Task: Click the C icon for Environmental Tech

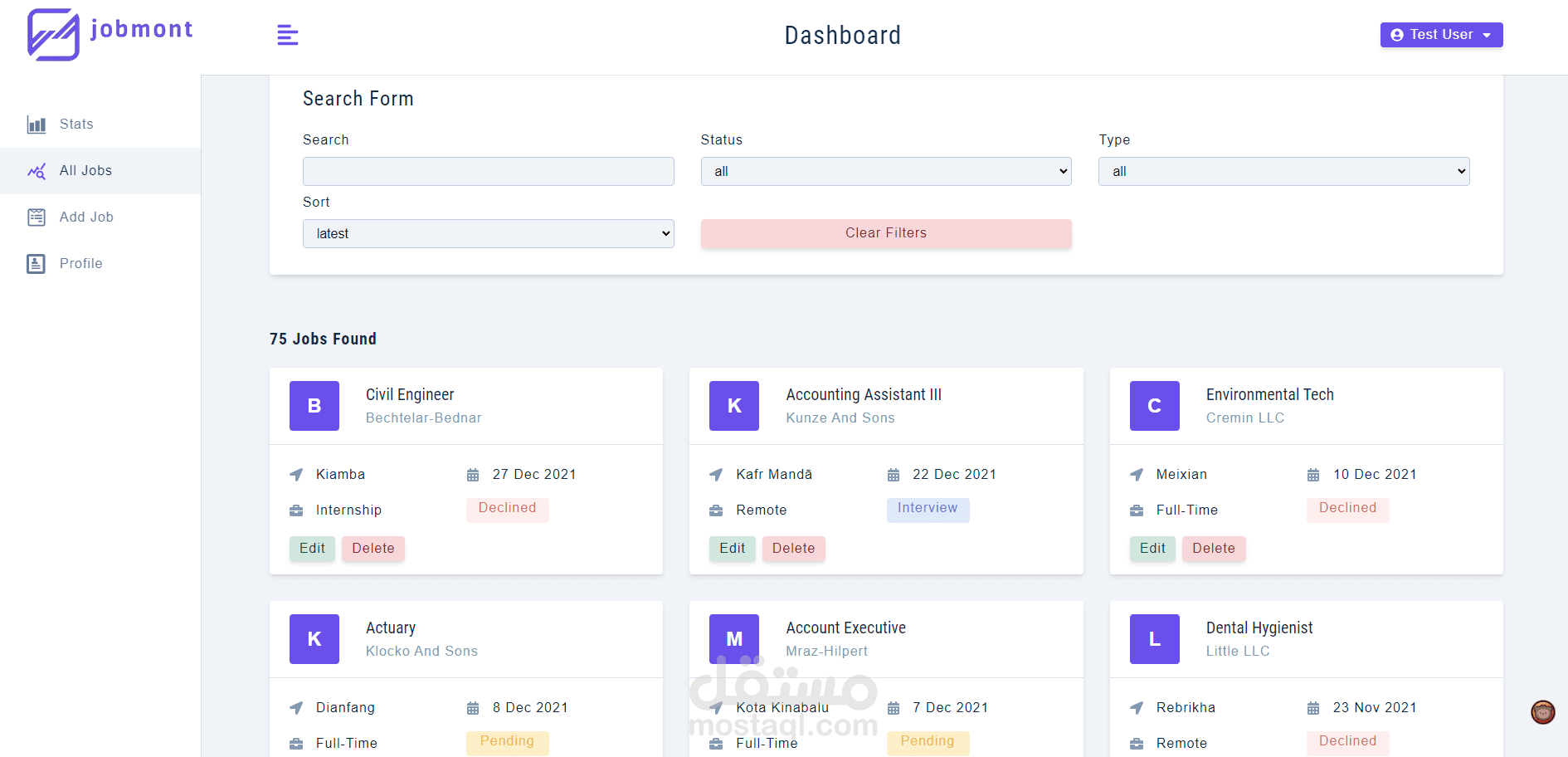Action: tap(1155, 406)
